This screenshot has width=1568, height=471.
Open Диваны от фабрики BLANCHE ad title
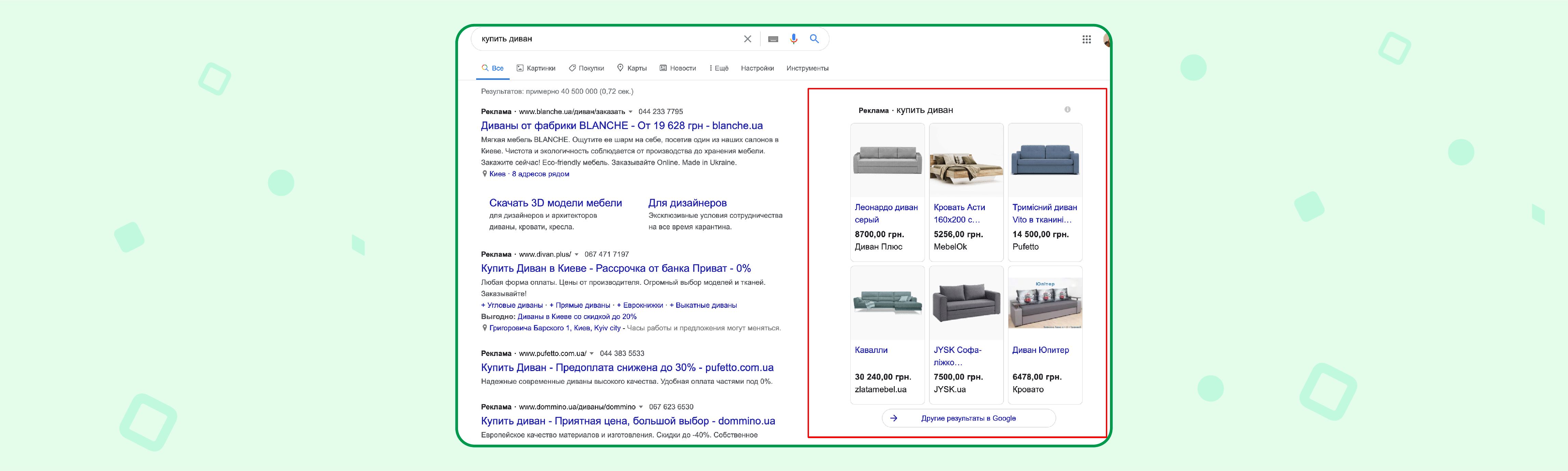point(622,126)
